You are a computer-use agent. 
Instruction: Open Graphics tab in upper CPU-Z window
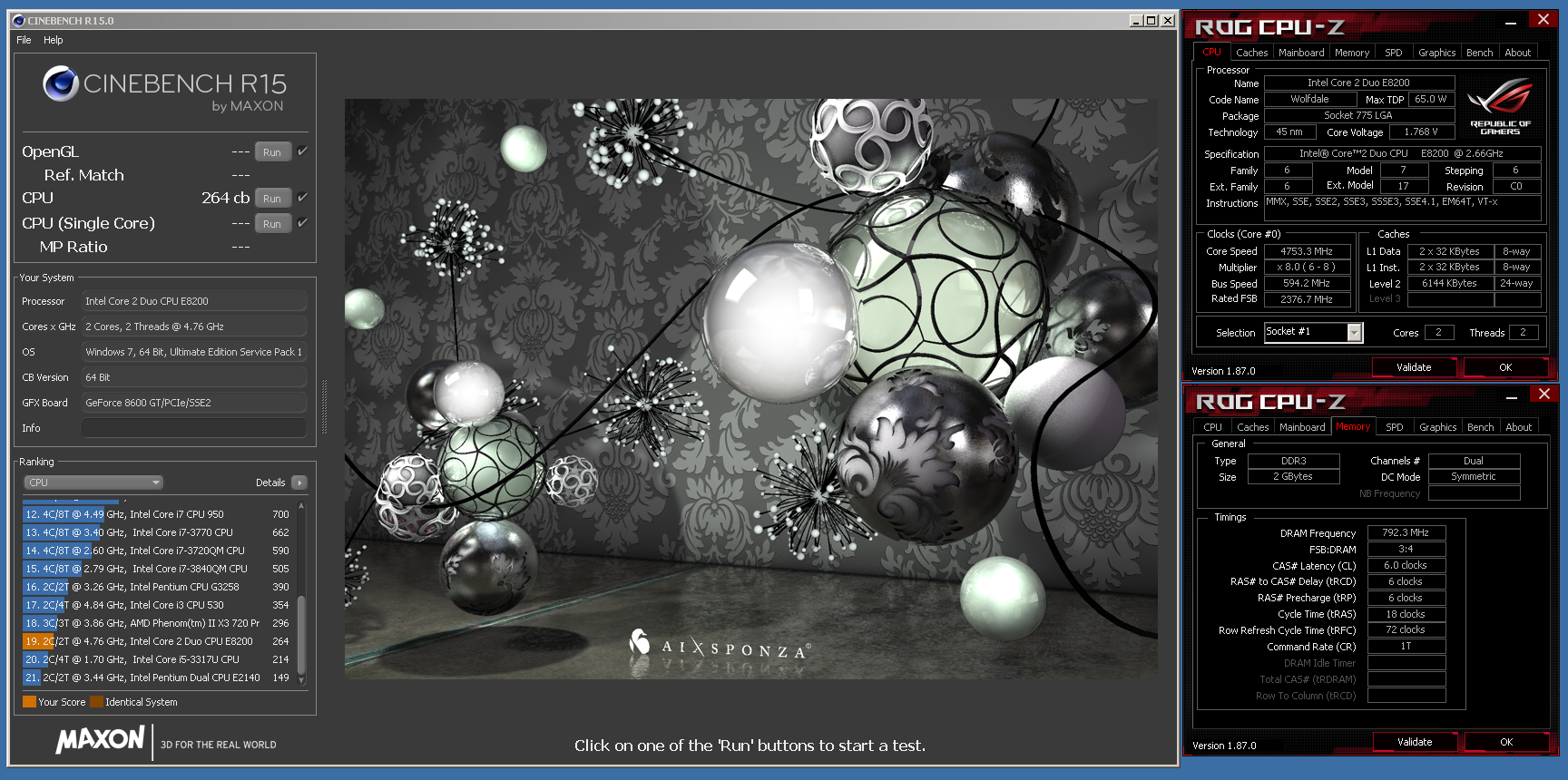pos(1436,53)
